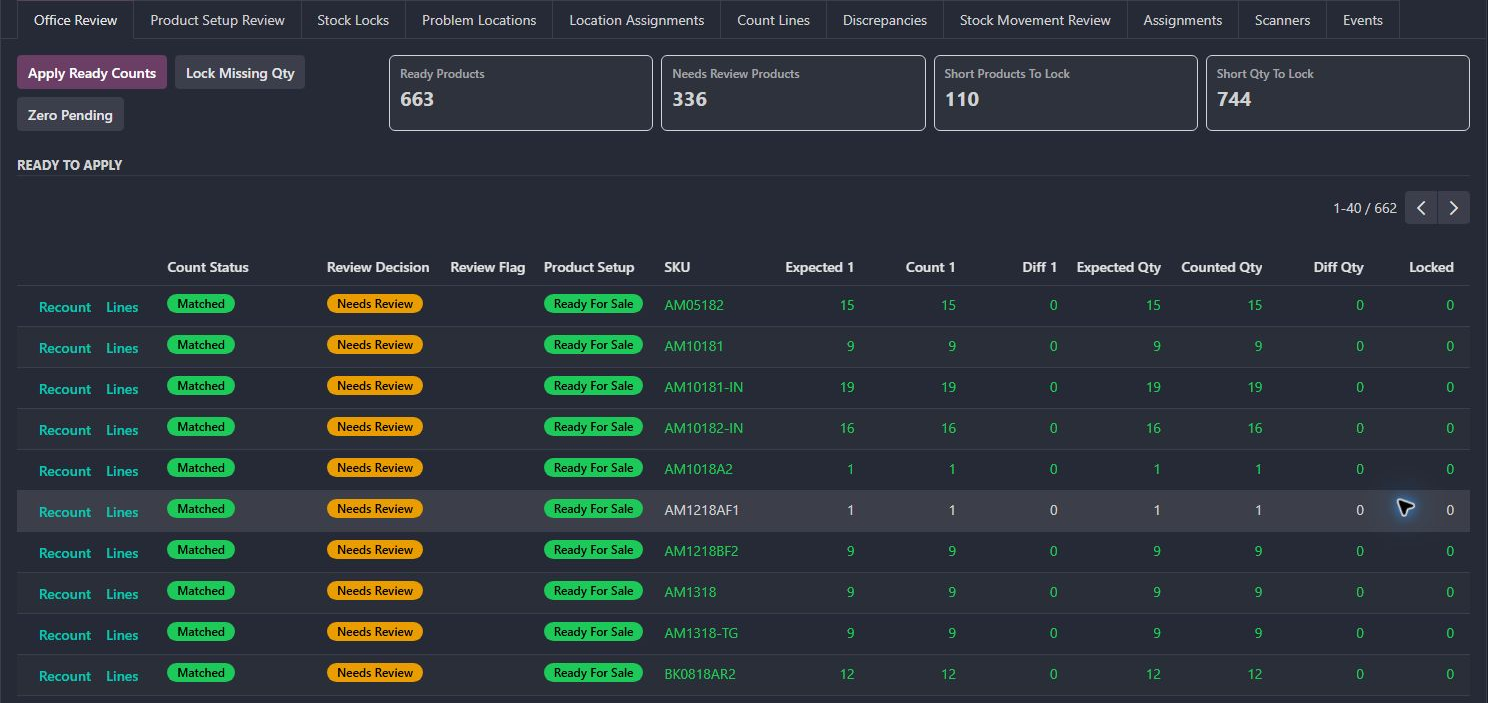Sort by the SKU column header
The image size is (1488, 703).
pos(677,267)
